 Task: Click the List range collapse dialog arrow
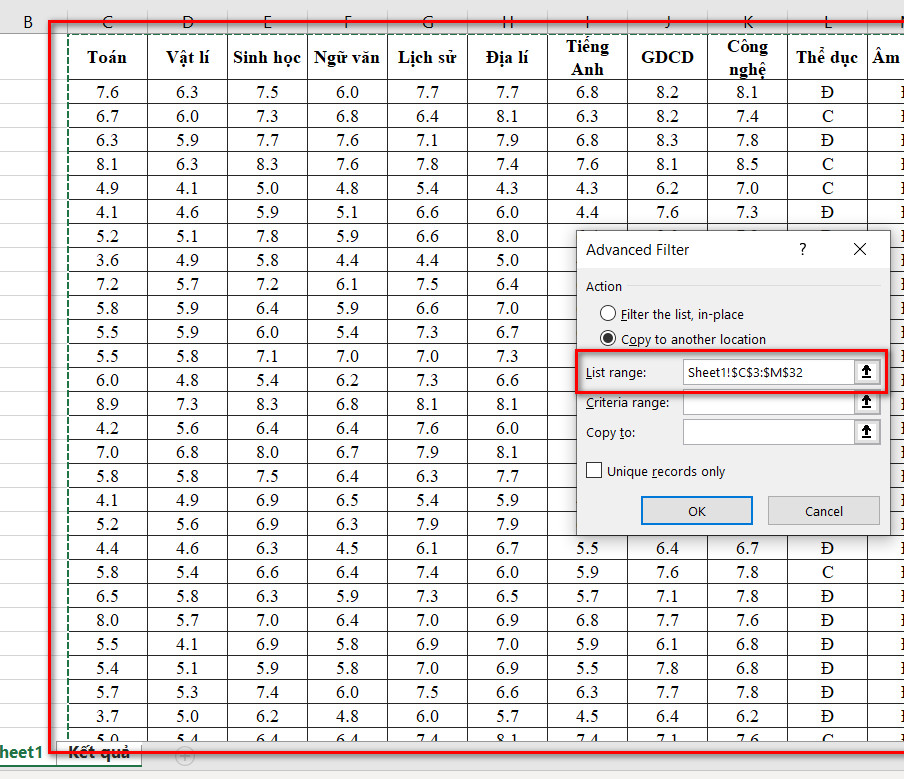click(x=866, y=372)
